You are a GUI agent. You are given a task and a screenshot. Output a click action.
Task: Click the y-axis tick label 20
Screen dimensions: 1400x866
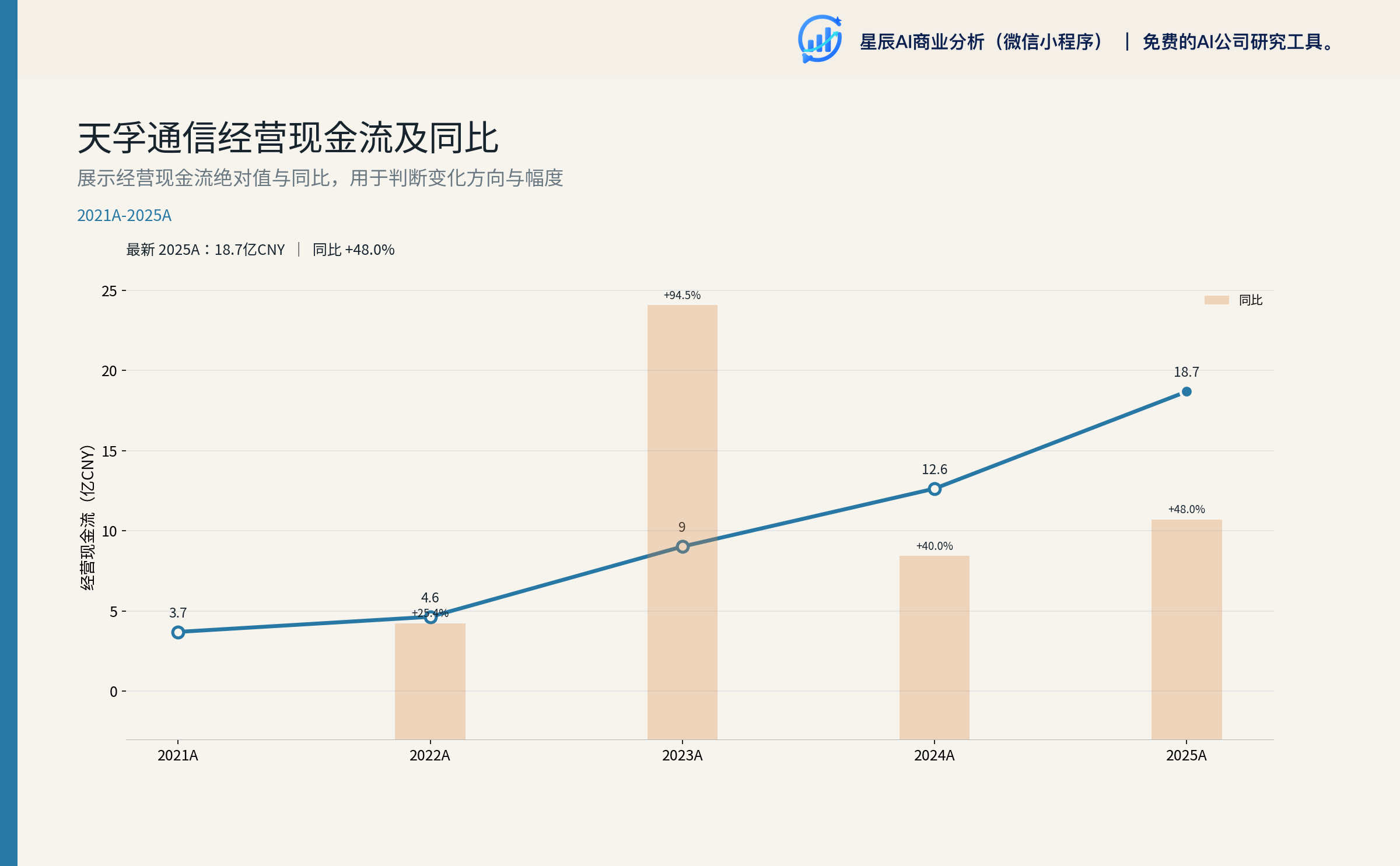point(109,371)
